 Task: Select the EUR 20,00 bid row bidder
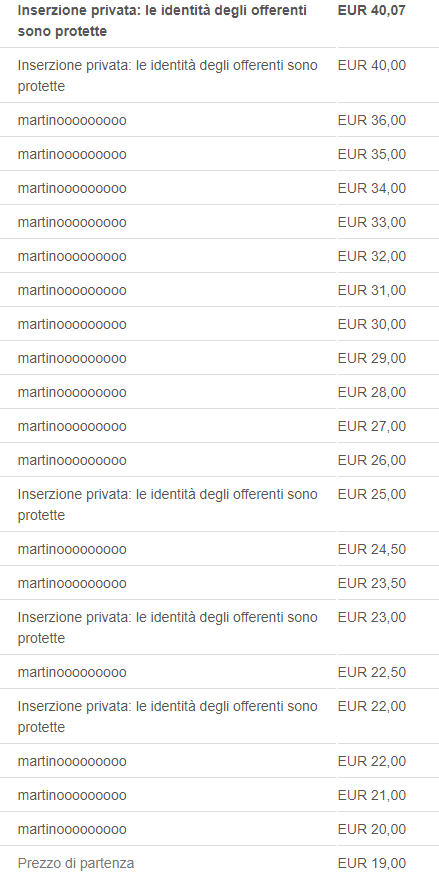pyautogui.click(x=71, y=829)
